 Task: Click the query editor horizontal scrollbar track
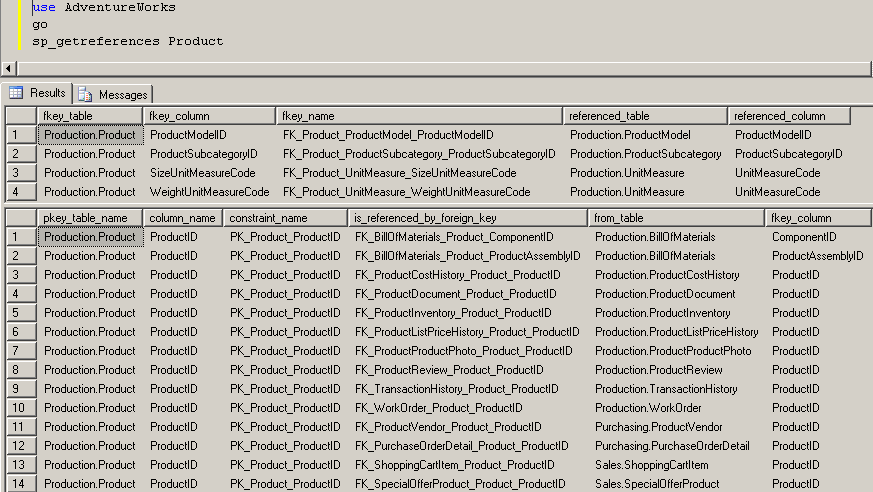[444, 68]
